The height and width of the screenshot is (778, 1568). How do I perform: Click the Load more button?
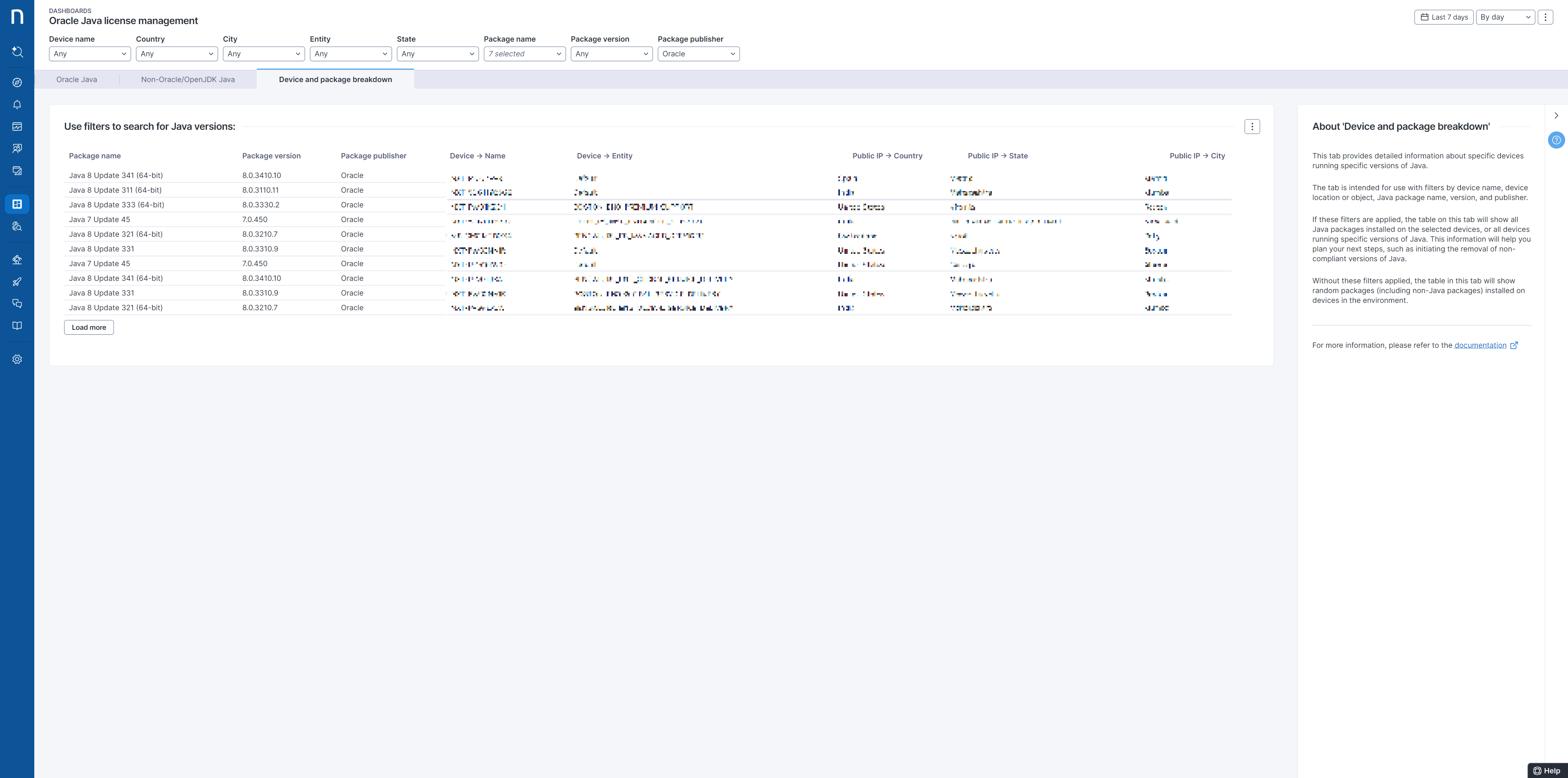pos(88,327)
